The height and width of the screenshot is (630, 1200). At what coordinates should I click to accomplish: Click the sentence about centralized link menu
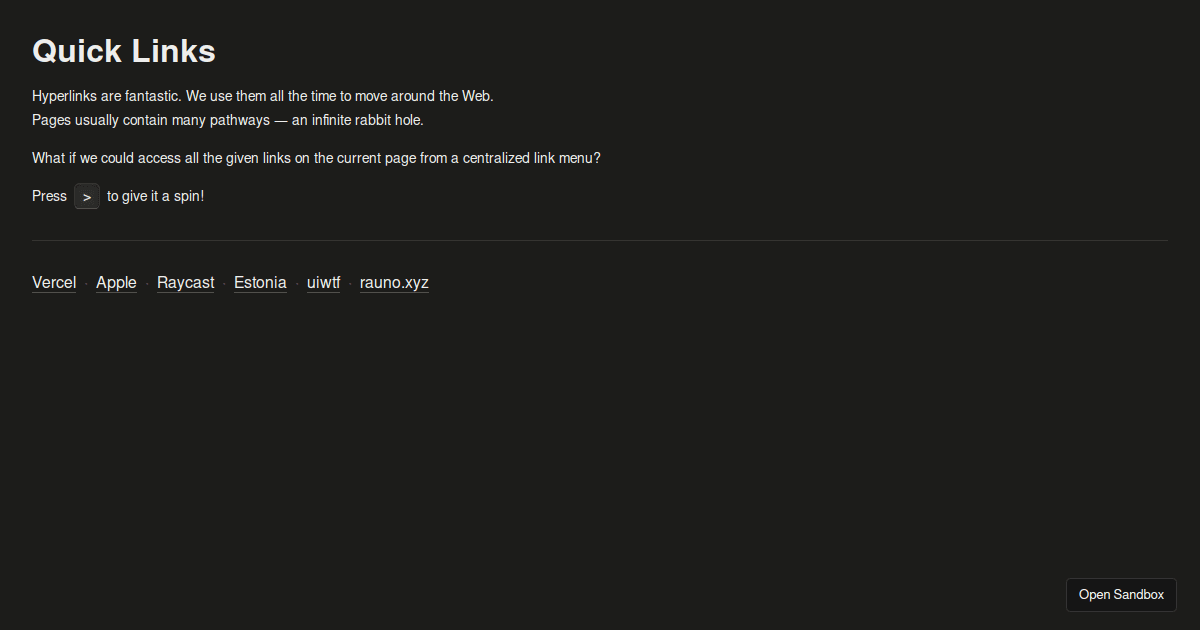click(x=316, y=157)
